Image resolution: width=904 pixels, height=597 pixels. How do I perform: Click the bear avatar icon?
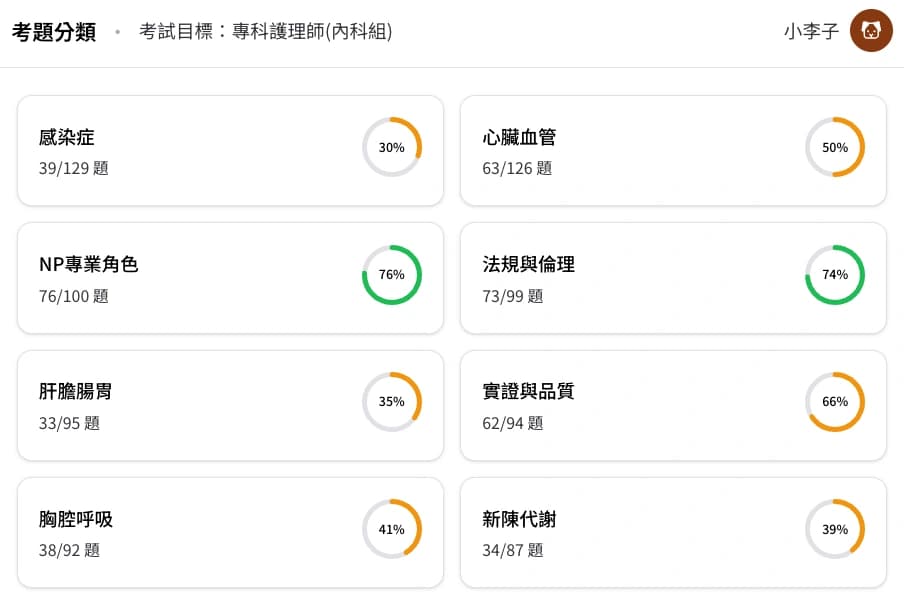tap(871, 31)
